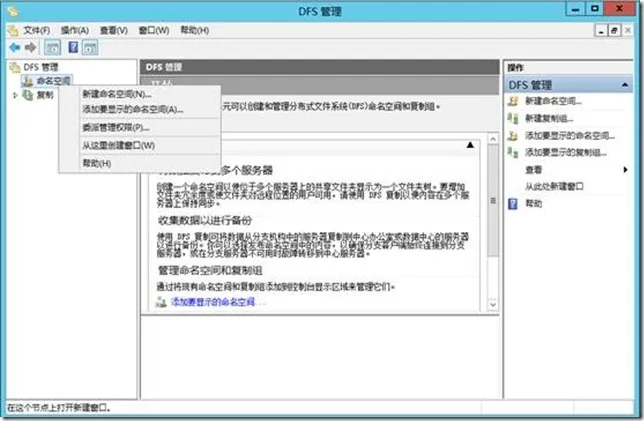Open the 帮助(H) menu in the menu bar
The height and width of the screenshot is (421, 644).
195,30
